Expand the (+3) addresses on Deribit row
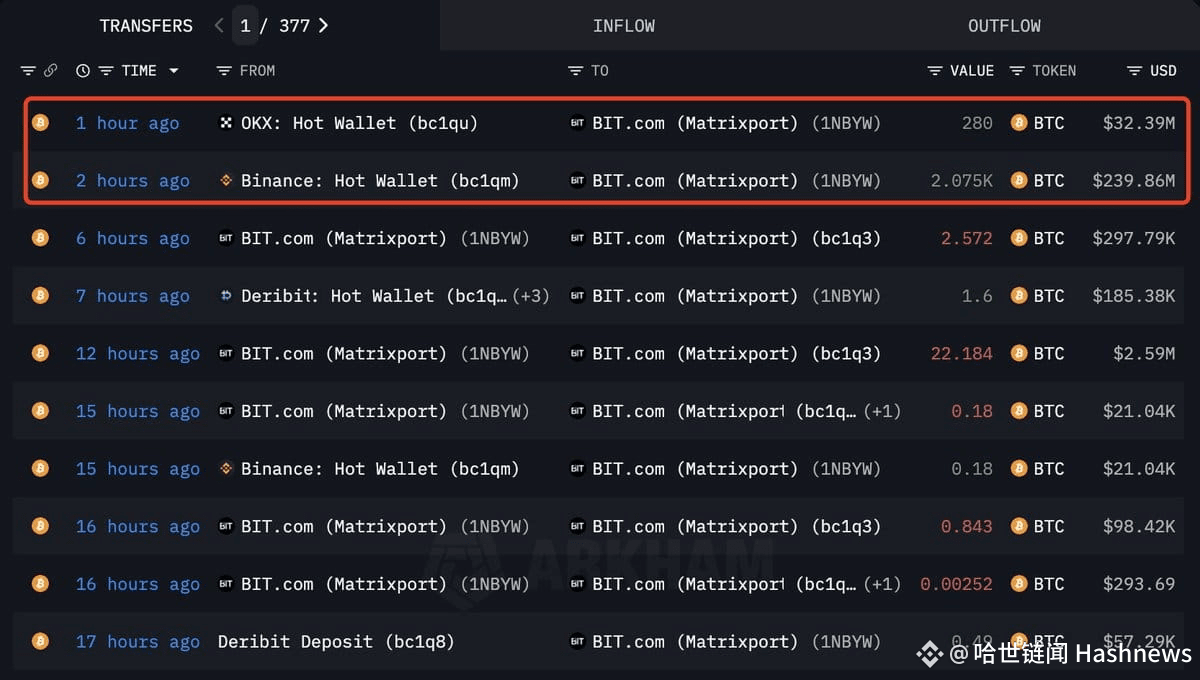1200x680 pixels. coord(531,296)
